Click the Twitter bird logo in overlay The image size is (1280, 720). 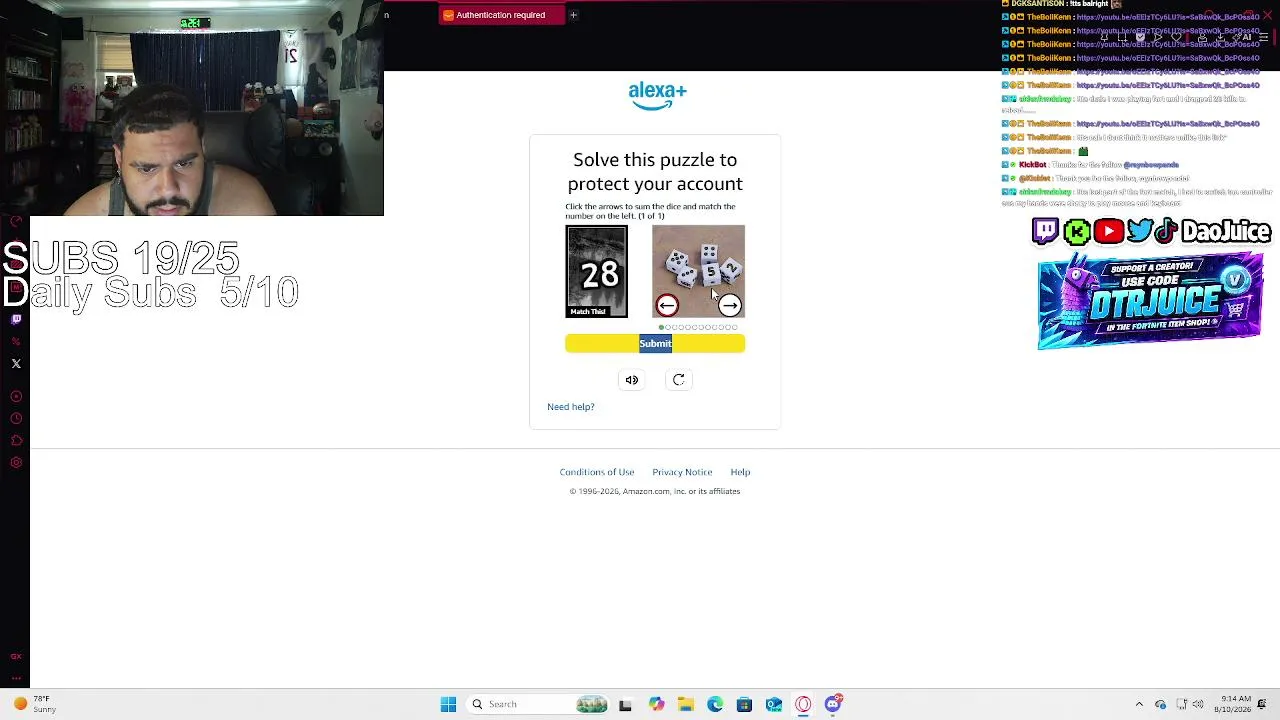(1140, 232)
